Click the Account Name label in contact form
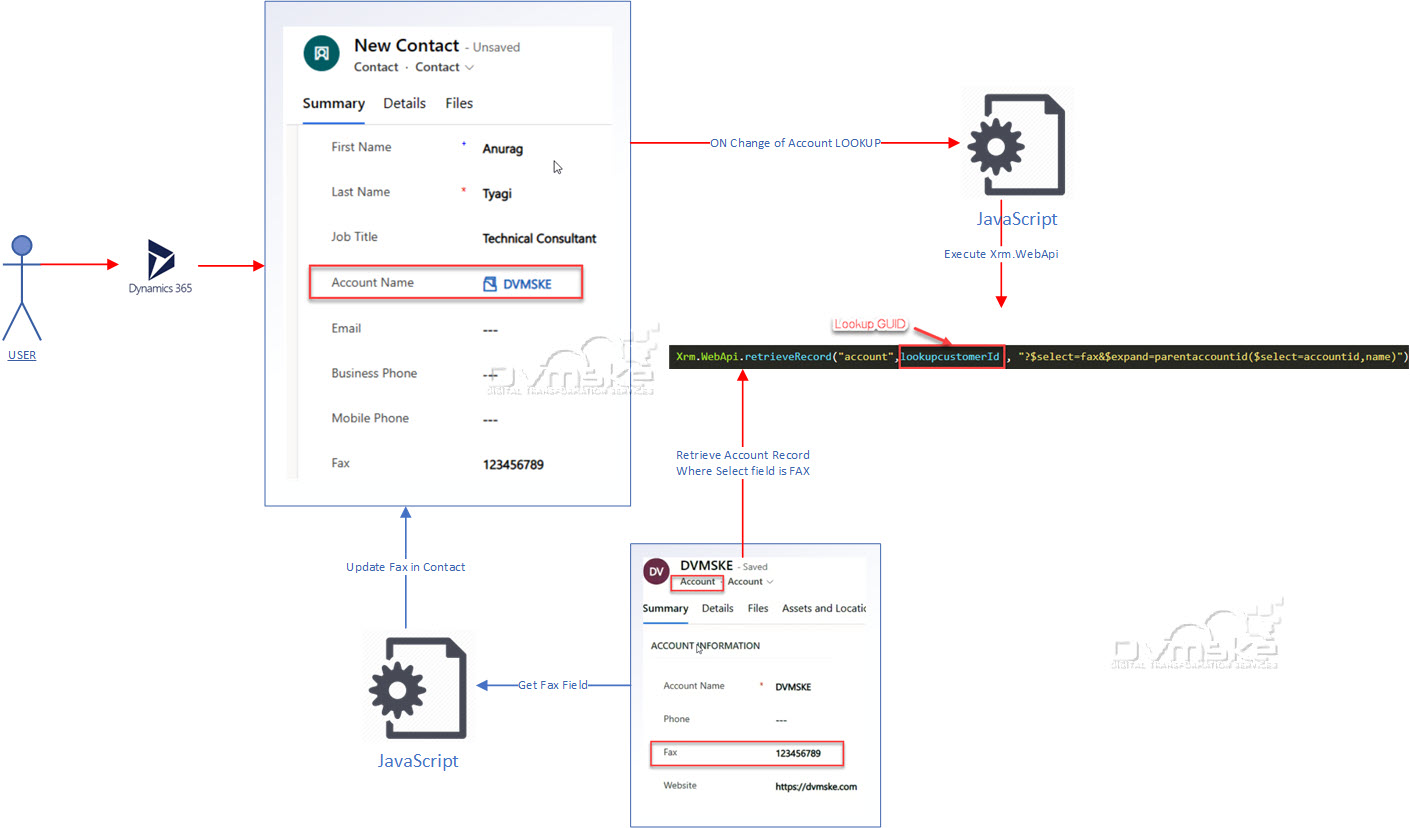This screenshot has width=1410, height=828. coord(372,283)
